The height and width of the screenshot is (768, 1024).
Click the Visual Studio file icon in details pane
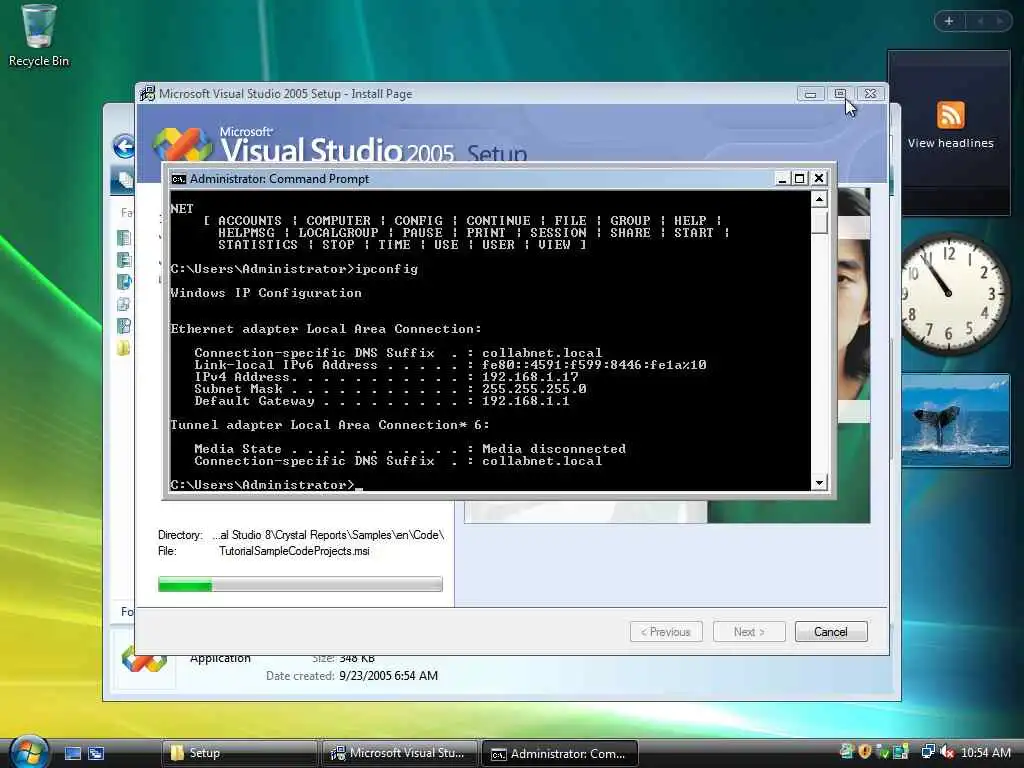[x=144, y=661]
